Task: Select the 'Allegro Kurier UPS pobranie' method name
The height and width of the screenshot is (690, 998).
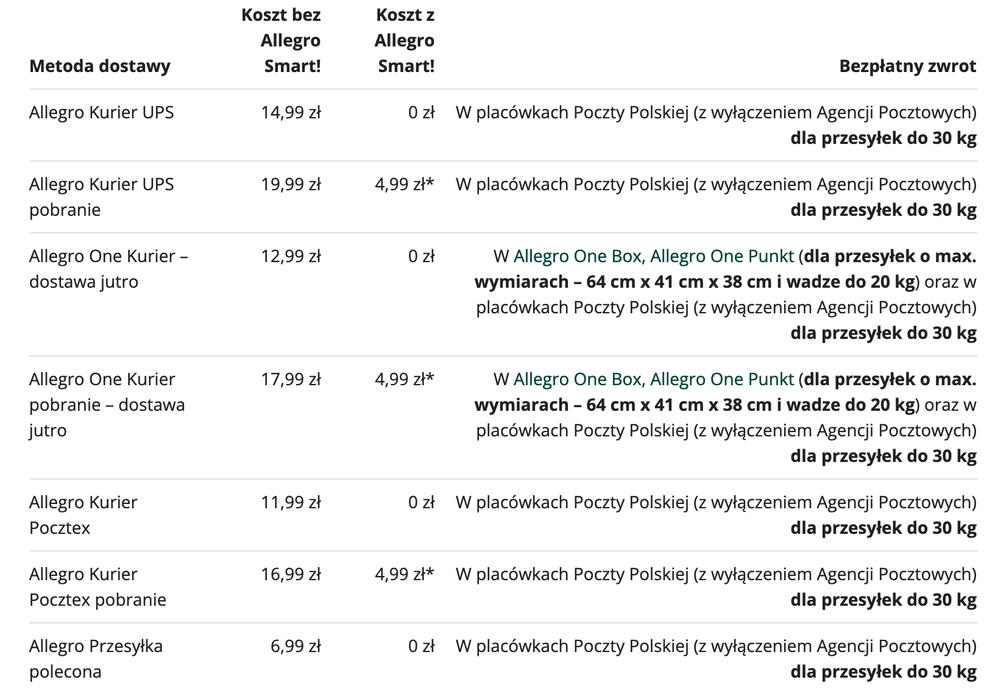Action: click(x=101, y=197)
